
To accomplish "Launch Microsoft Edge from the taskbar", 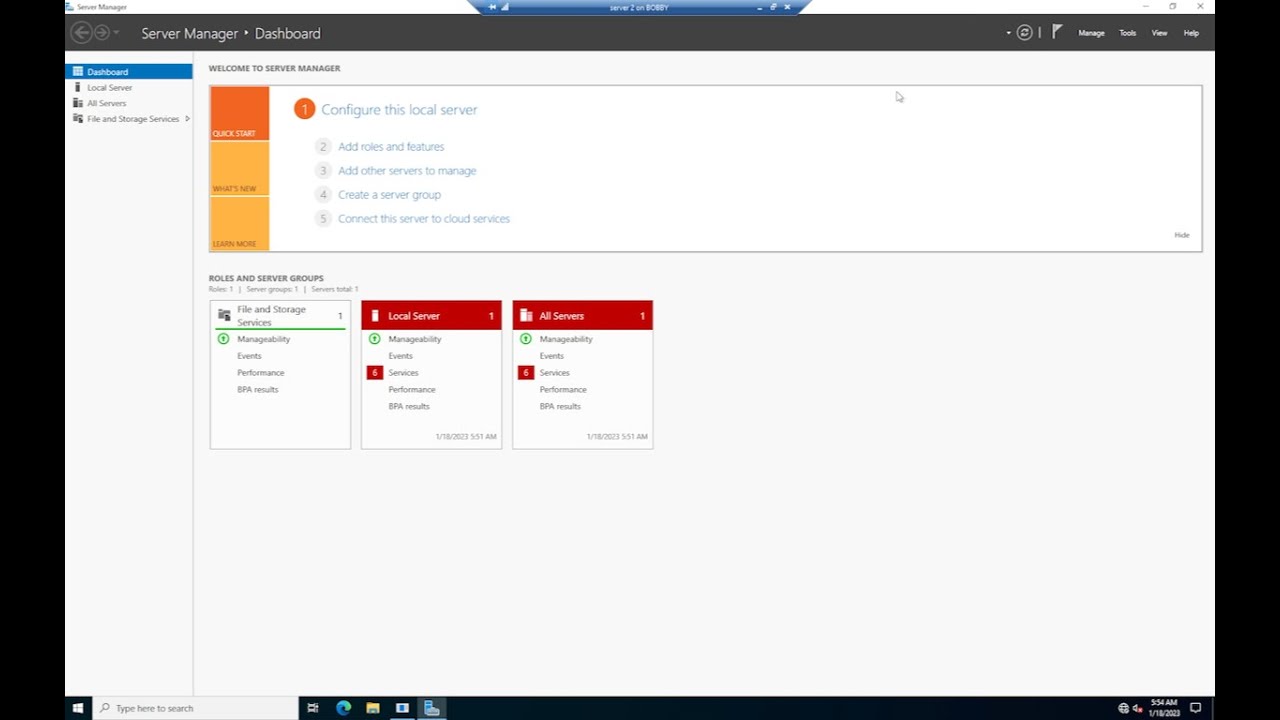I will click(x=343, y=708).
